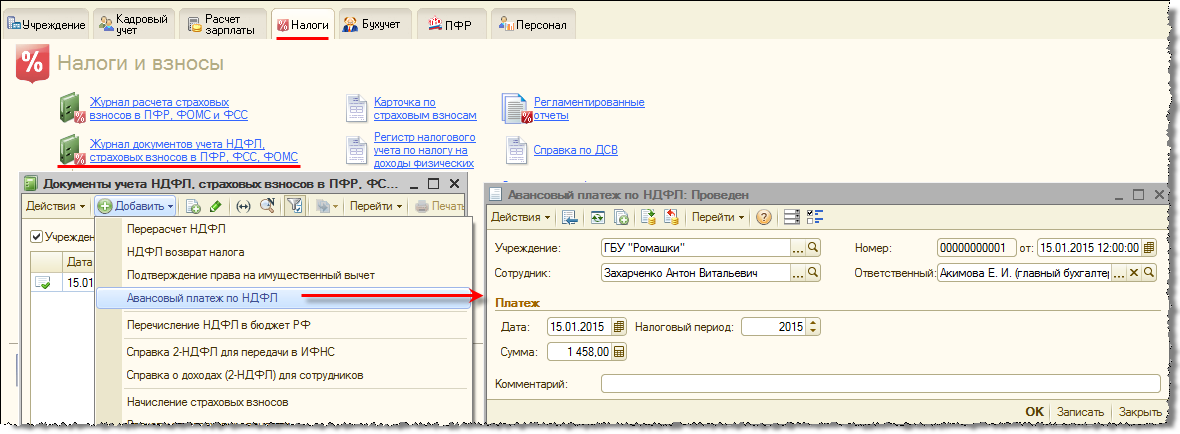Click magnifier open icon for Учреждение field

click(813, 248)
